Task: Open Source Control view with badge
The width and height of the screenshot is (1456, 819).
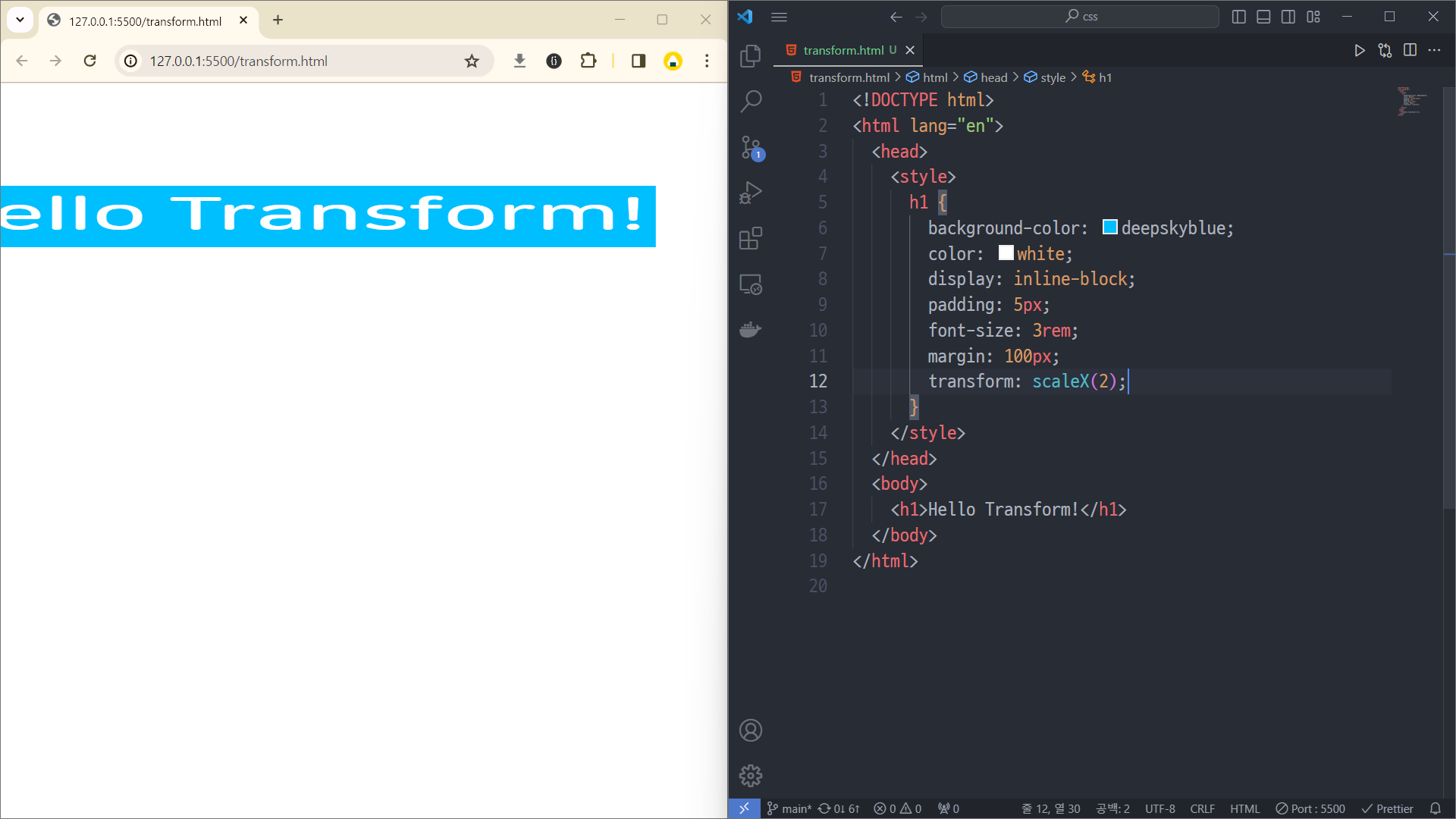Action: [x=750, y=147]
